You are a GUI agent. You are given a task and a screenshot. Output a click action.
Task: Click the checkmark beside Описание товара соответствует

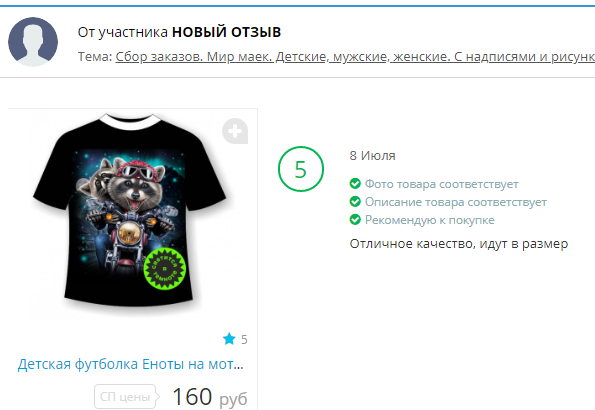[355, 202]
